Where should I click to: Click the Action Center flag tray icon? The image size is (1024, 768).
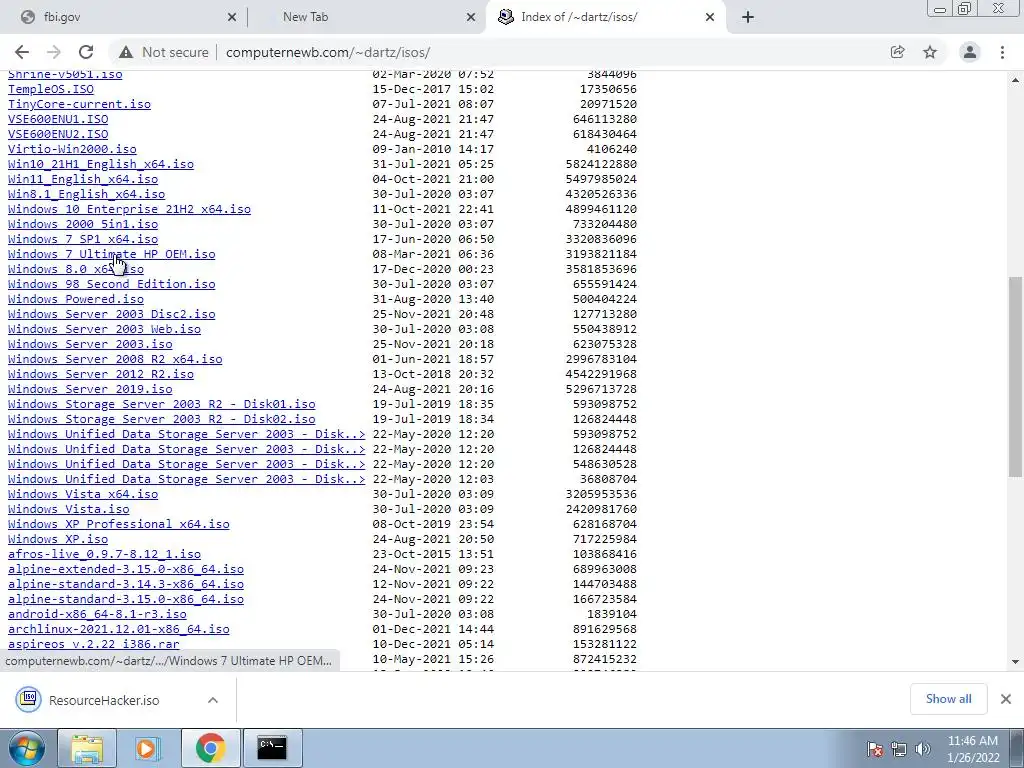coord(874,749)
